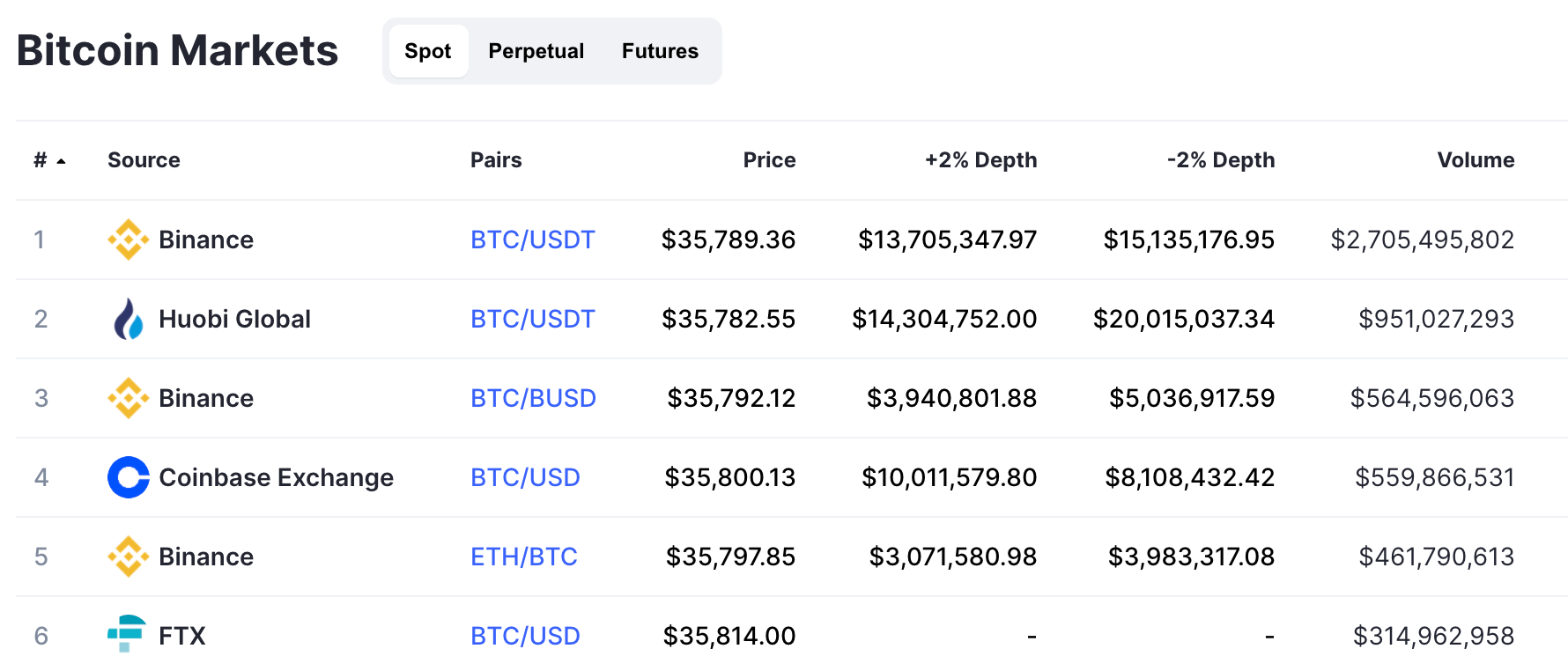The image size is (1568, 671).
Task: Open the BTC/USD pair on Coinbase Exchange
Action: coord(525,476)
